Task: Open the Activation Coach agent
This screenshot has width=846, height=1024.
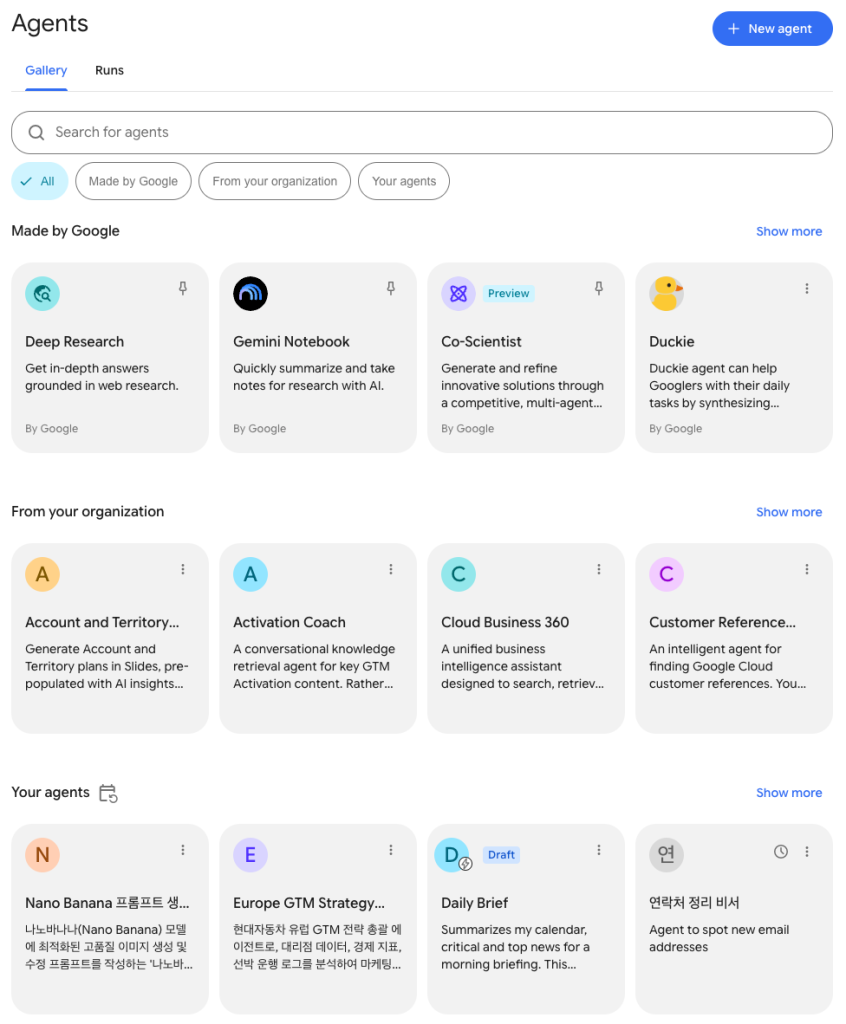Action: click(x=318, y=638)
